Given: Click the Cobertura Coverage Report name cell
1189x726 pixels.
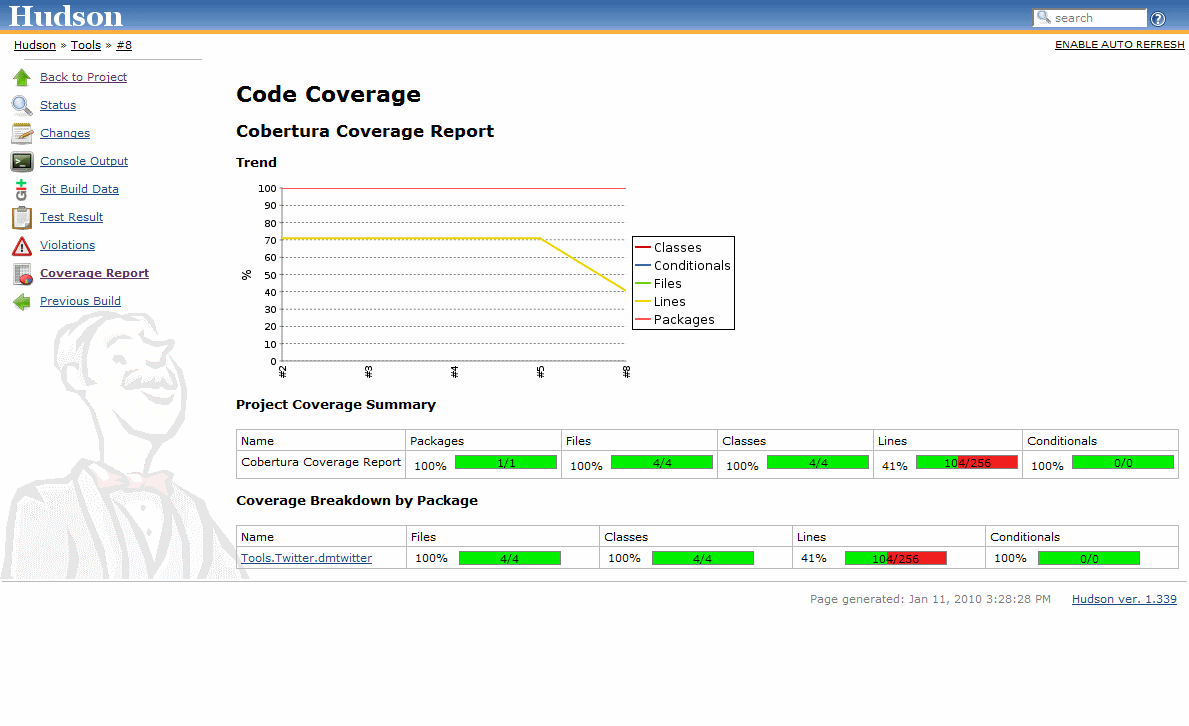Looking at the screenshot, I should pyautogui.click(x=321, y=462).
